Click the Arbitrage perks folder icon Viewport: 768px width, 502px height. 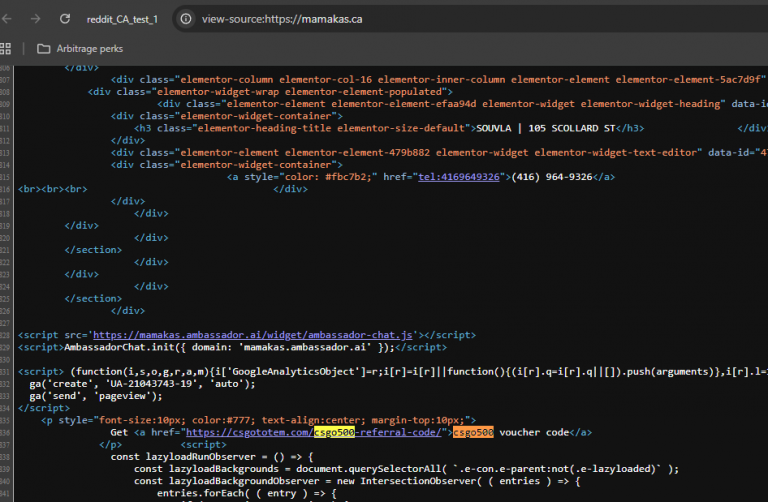pyautogui.click(x=44, y=48)
